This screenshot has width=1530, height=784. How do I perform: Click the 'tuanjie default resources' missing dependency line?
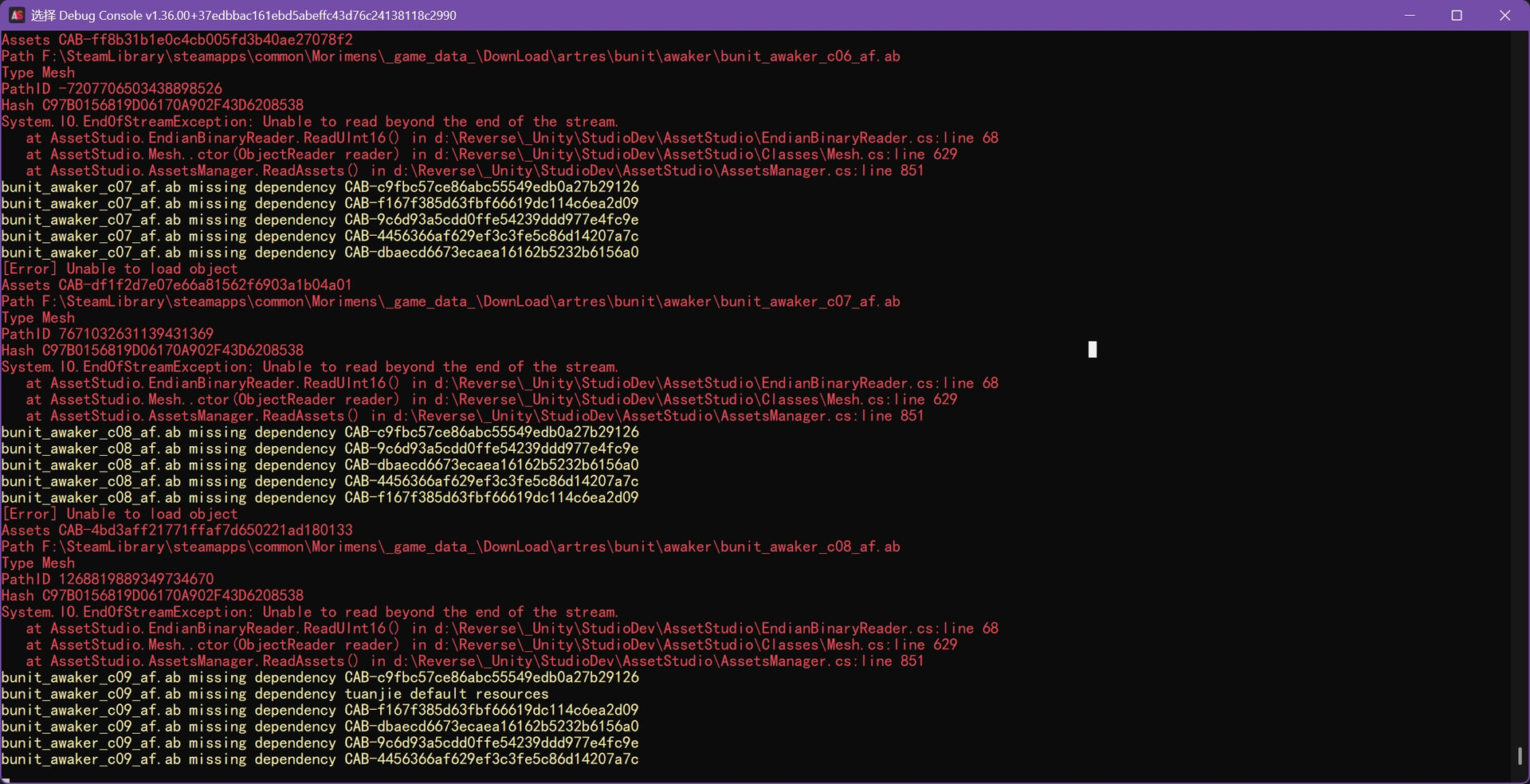(x=275, y=694)
